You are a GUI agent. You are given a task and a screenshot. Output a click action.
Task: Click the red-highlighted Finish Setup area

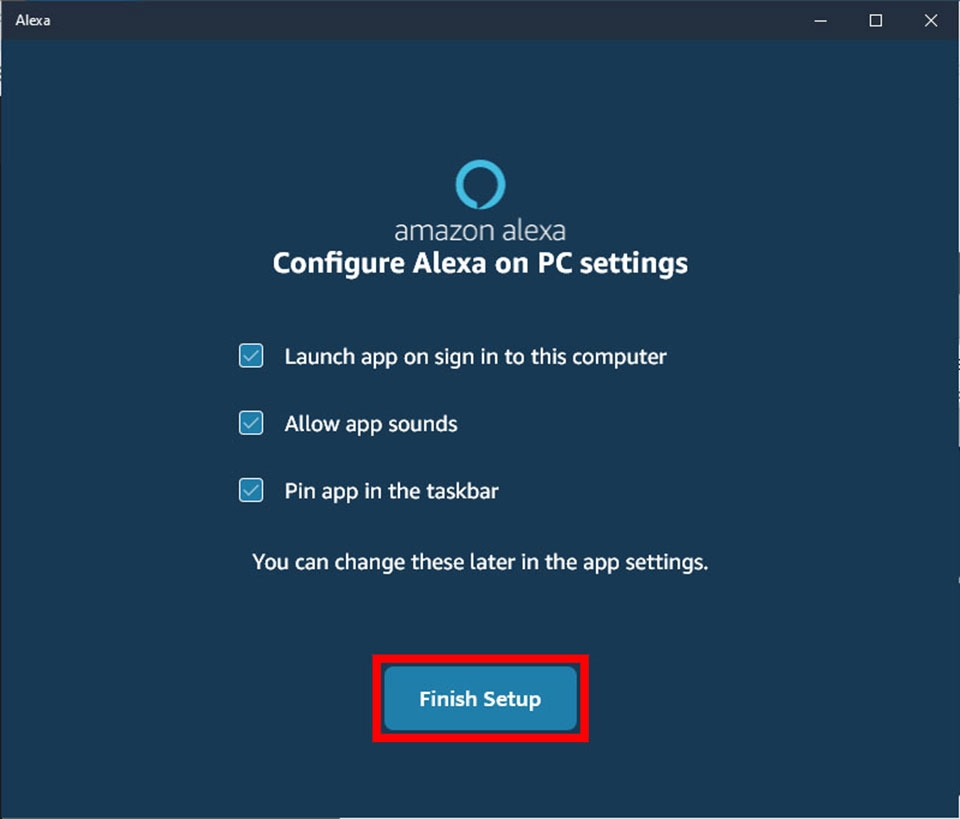point(479,699)
